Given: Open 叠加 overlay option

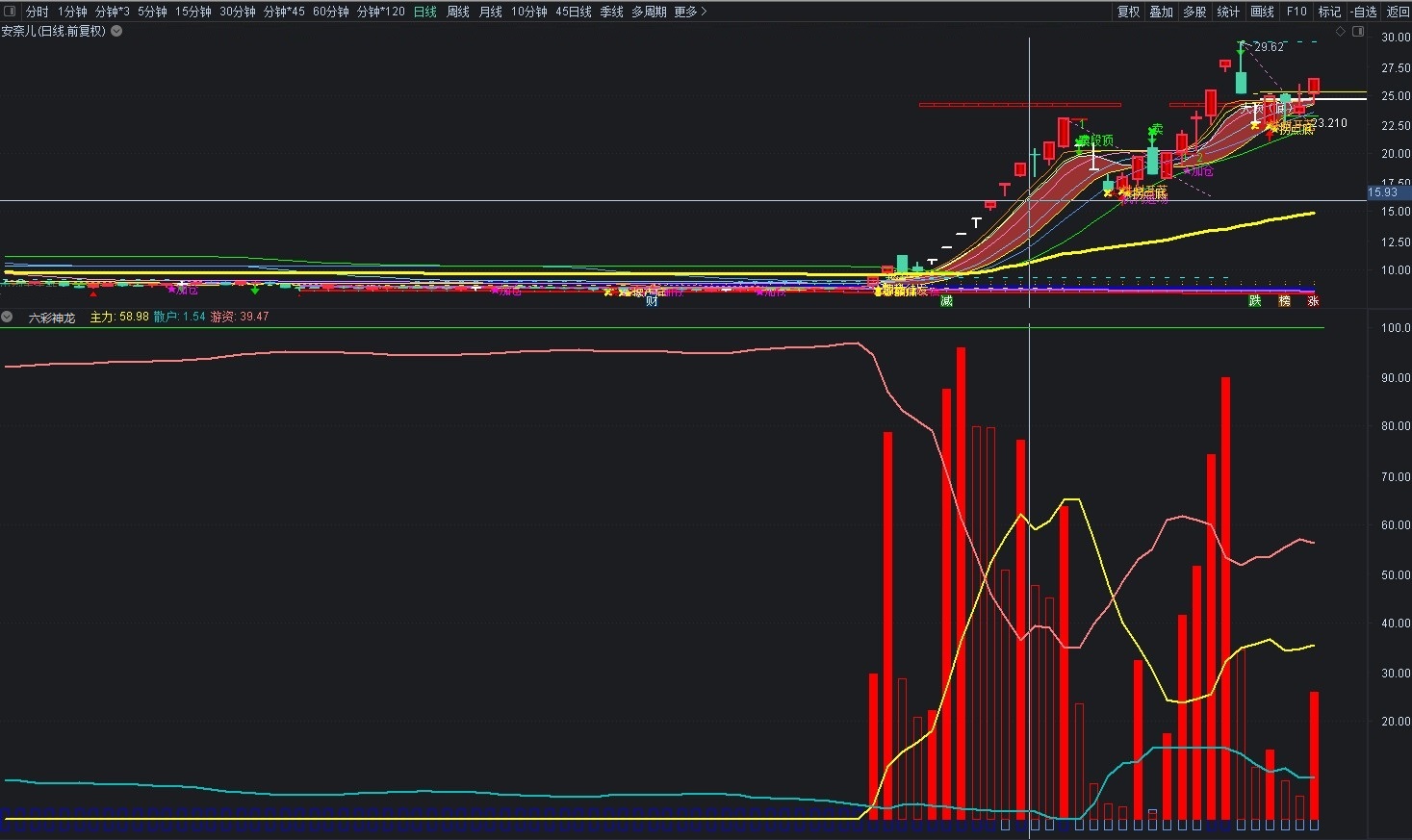Looking at the screenshot, I should pos(1162,12).
